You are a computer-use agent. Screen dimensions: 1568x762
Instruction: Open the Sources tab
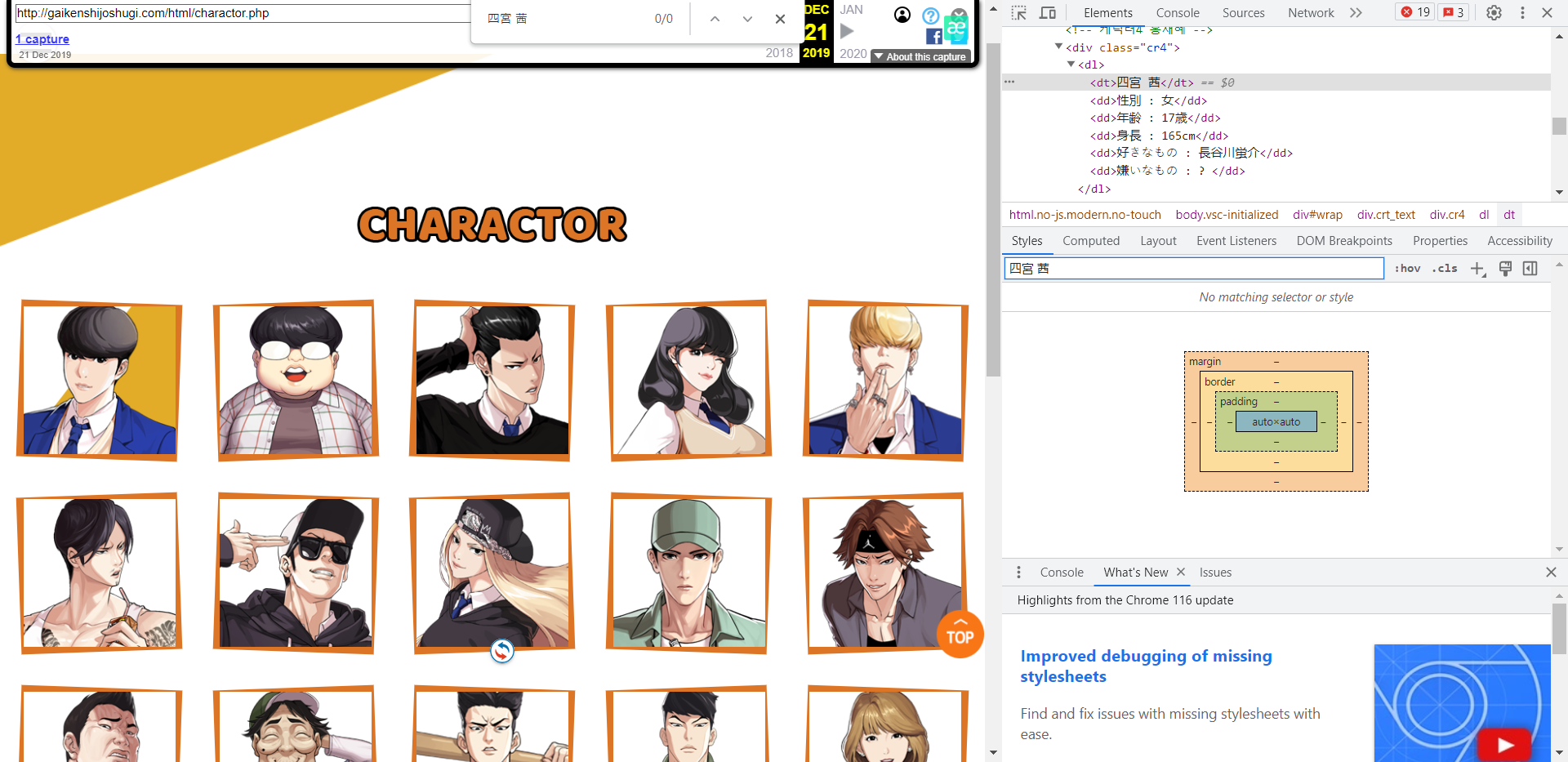1243,12
